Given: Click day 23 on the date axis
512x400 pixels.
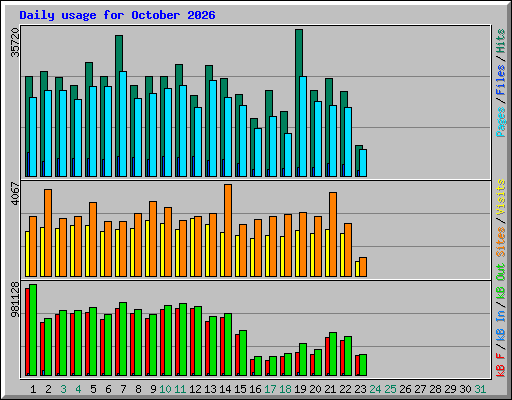Looking at the screenshot, I should (360, 389).
